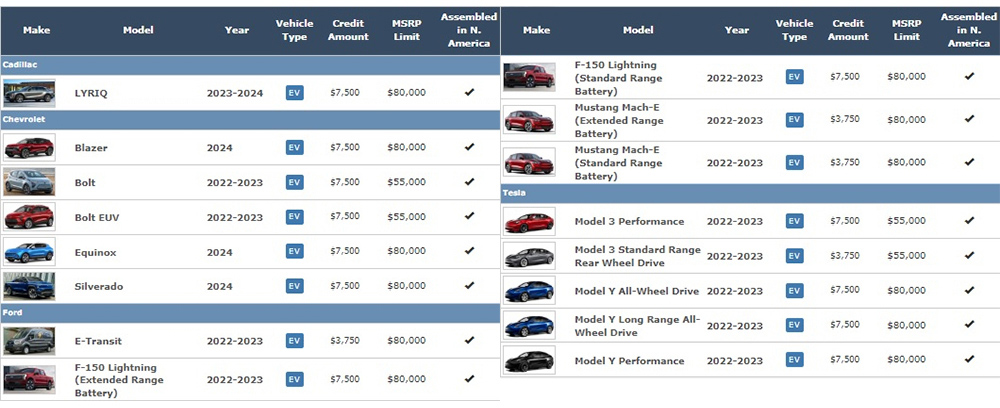Click the $55,000 MSRP limit for Model 3 Performance
Image resolution: width=1000 pixels, height=408 pixels.
point(906,221)
